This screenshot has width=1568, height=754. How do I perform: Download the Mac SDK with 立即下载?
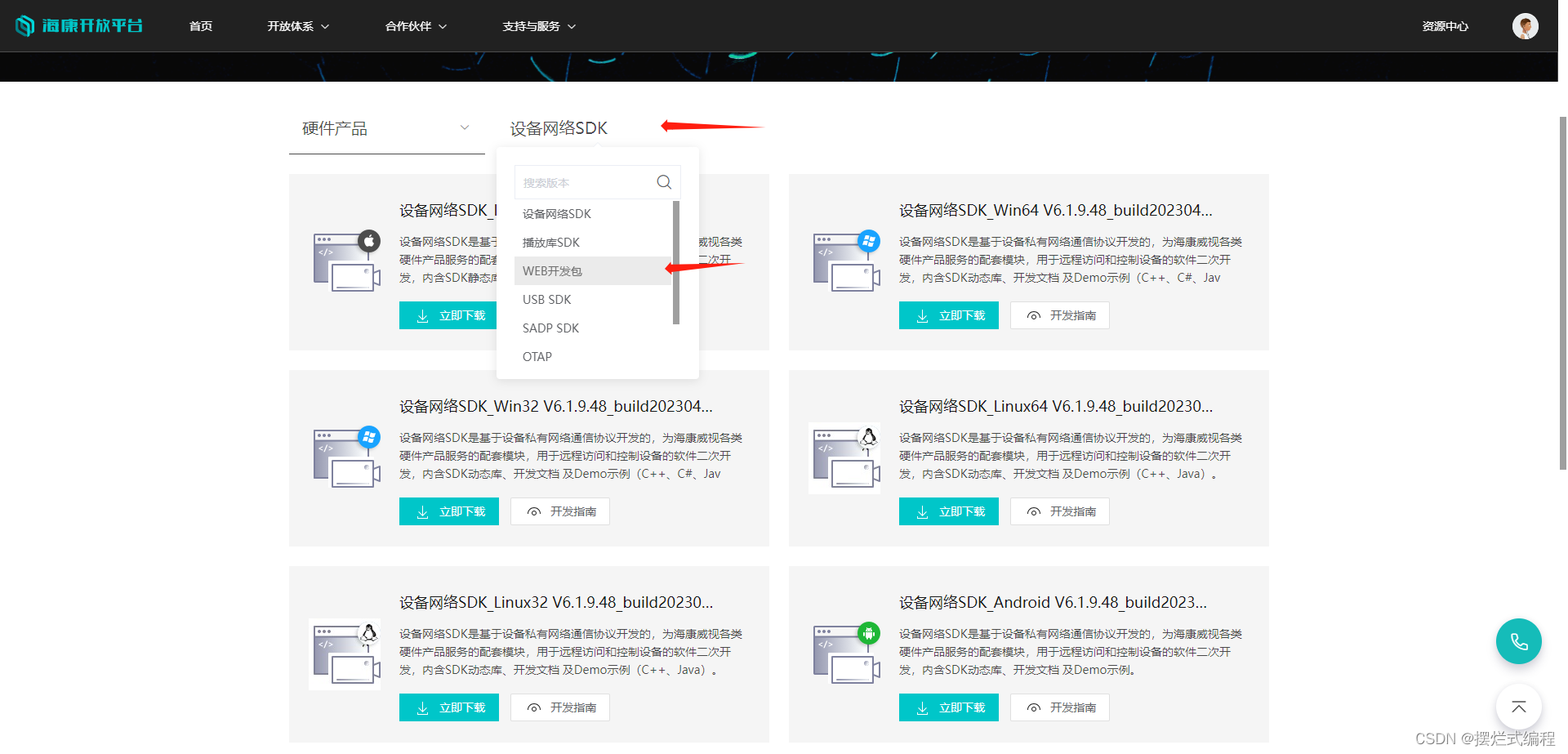point(448,315)
